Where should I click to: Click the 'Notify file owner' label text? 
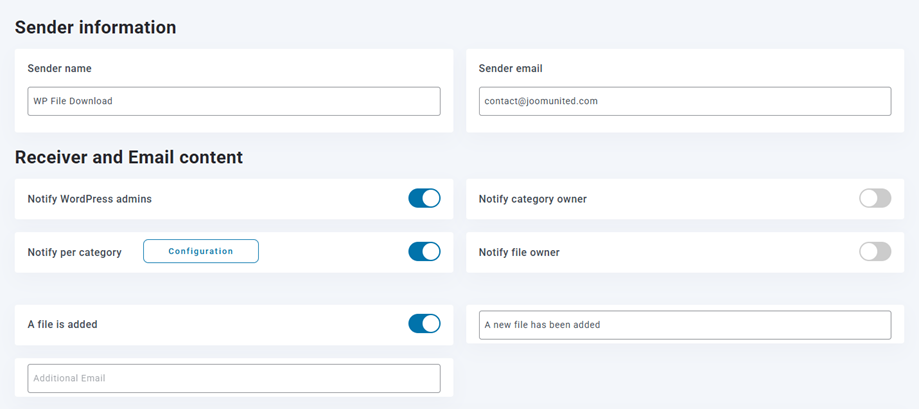tap(519, 252)
